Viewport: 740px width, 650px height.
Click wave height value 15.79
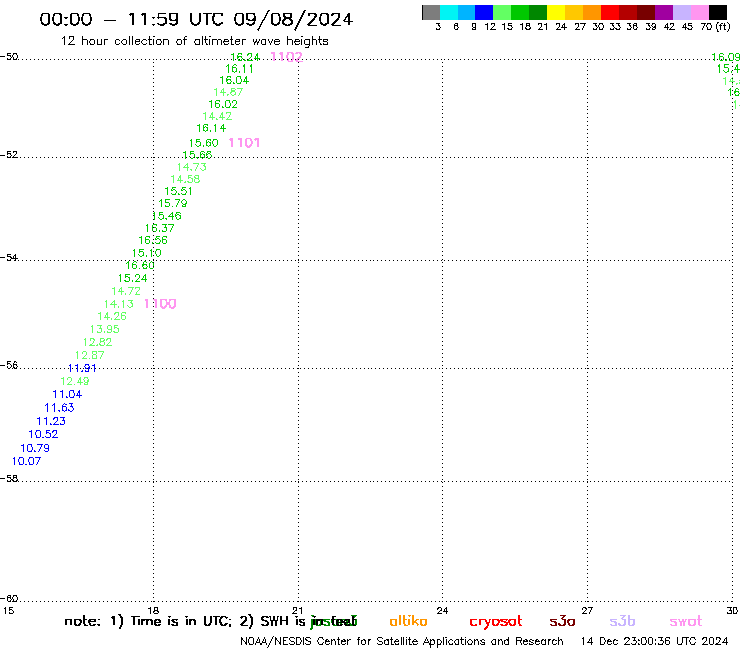tap(173, 203)
